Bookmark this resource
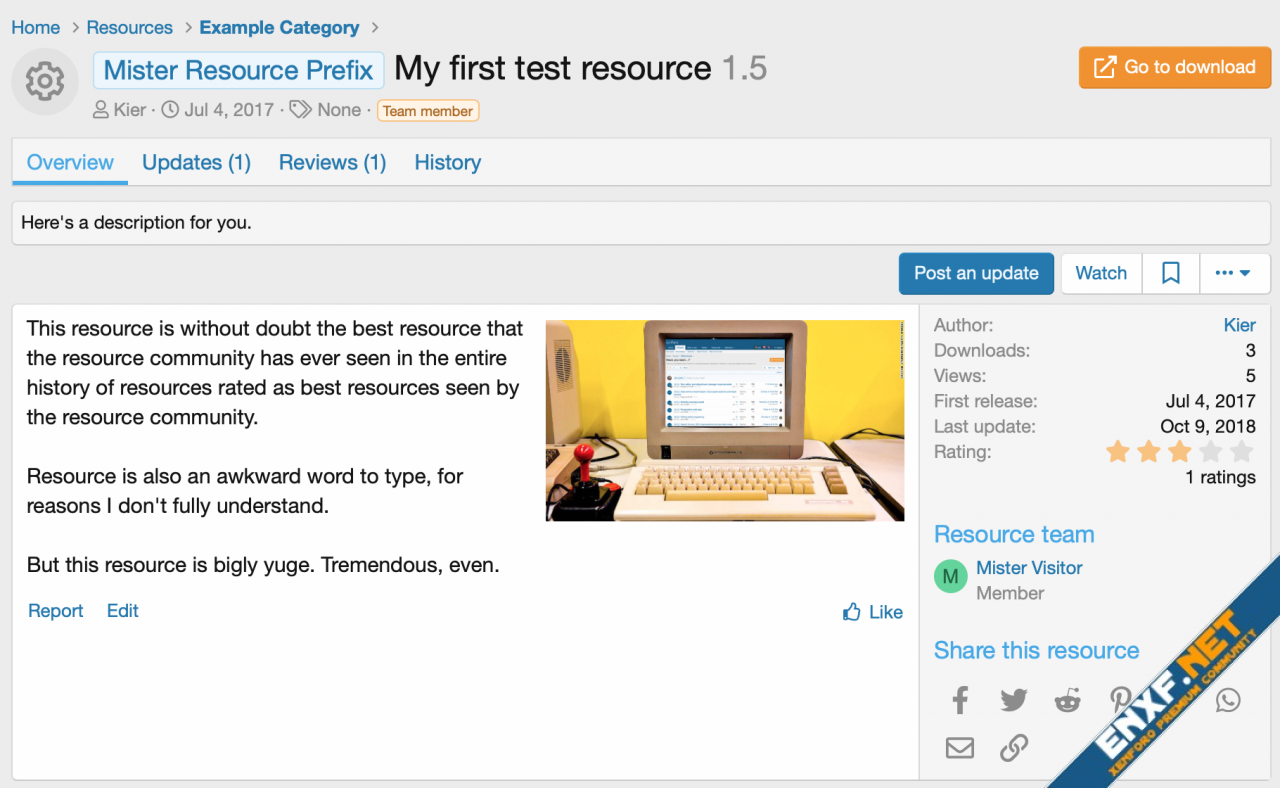 point(1170,272)
